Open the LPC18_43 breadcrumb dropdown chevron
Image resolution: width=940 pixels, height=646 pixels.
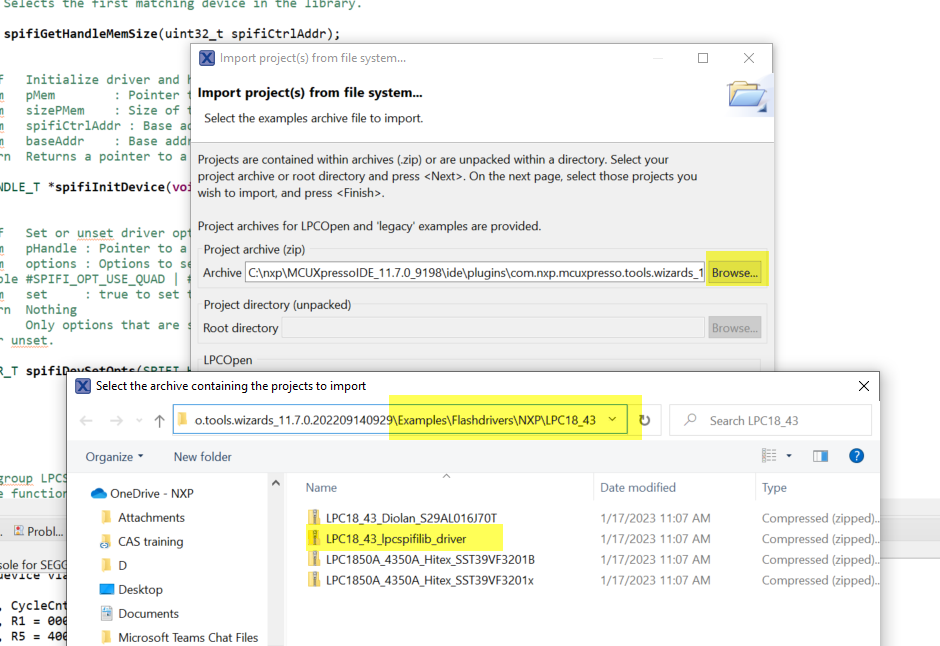[x=615, y=419]
